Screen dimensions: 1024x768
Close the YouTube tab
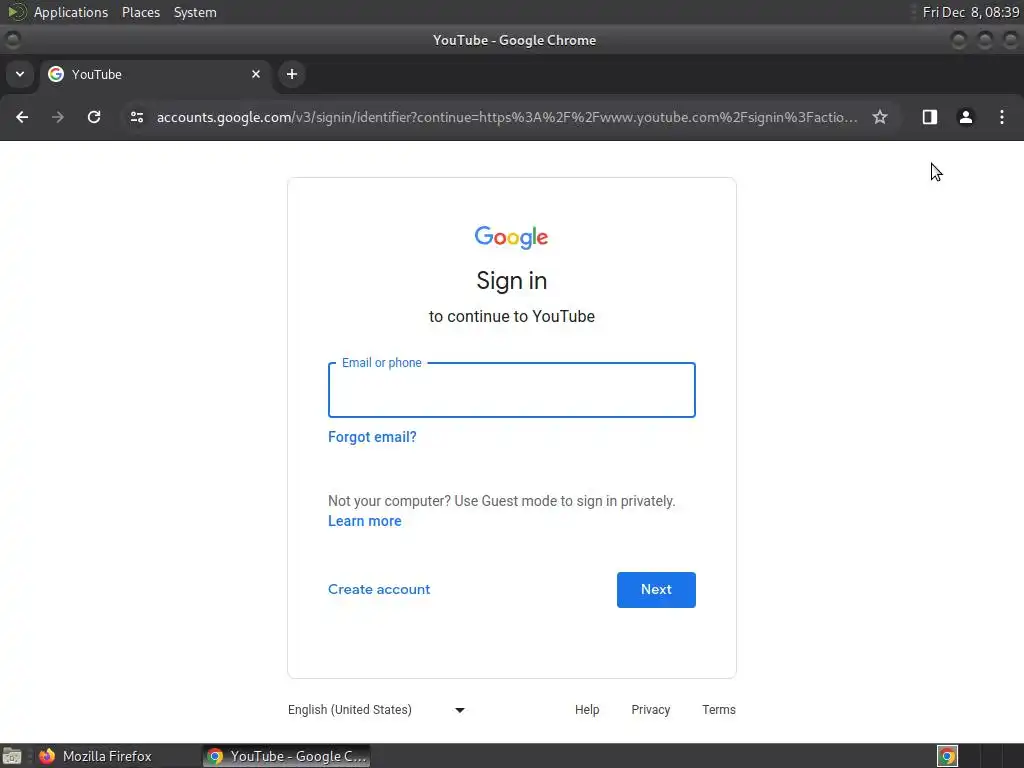(x=256, y=74)
